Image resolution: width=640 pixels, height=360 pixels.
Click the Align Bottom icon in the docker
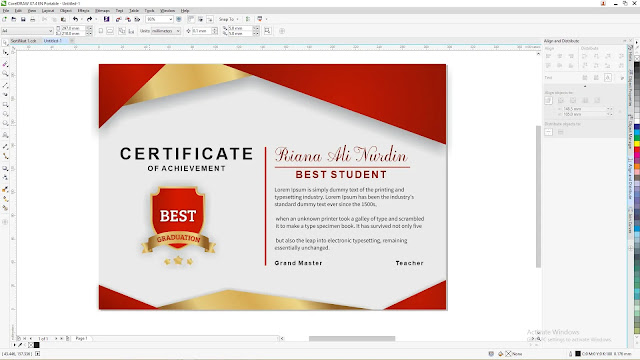pyautogui.click(x=571, y=65)
